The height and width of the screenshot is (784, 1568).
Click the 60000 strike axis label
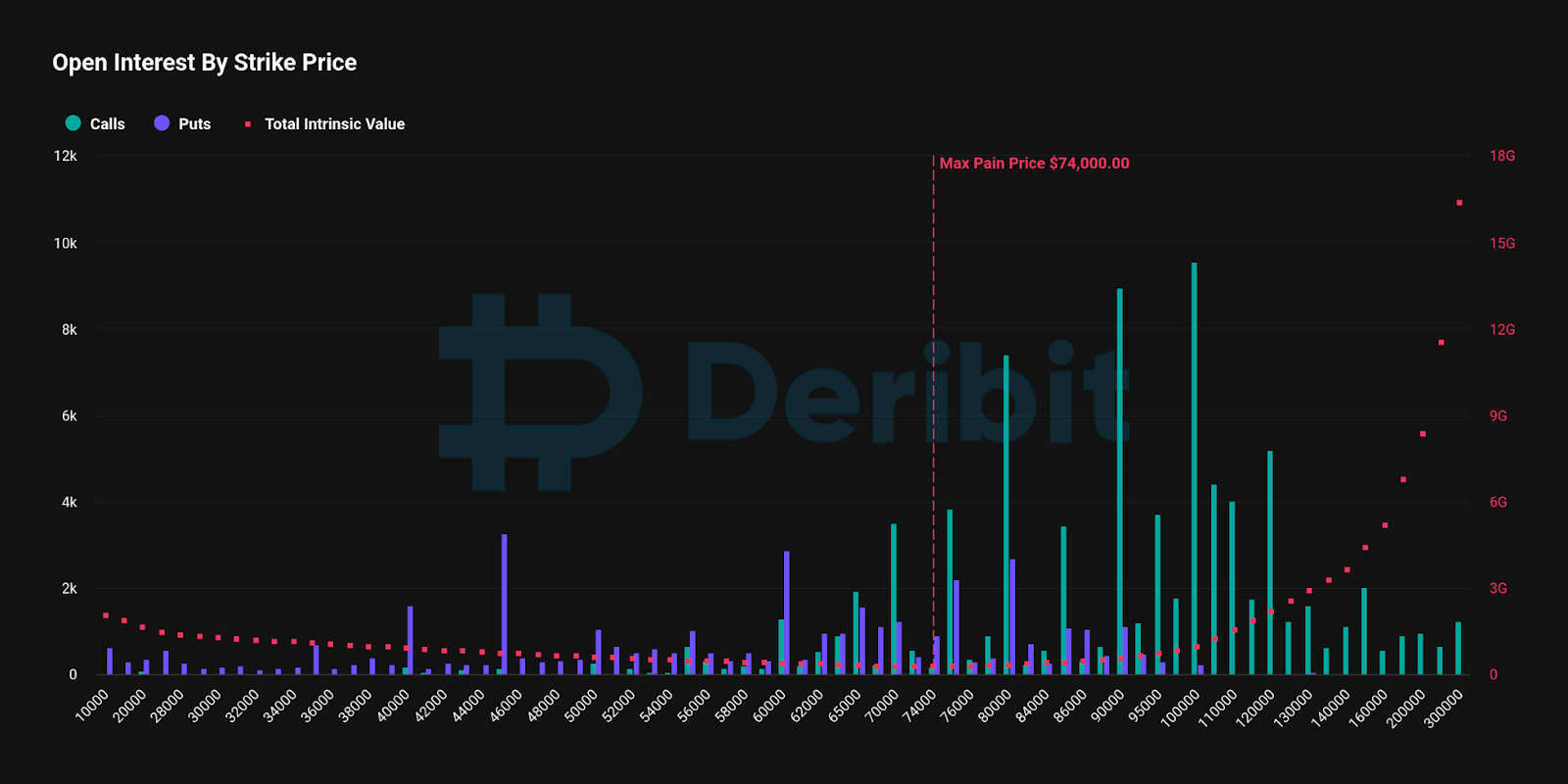769,705
